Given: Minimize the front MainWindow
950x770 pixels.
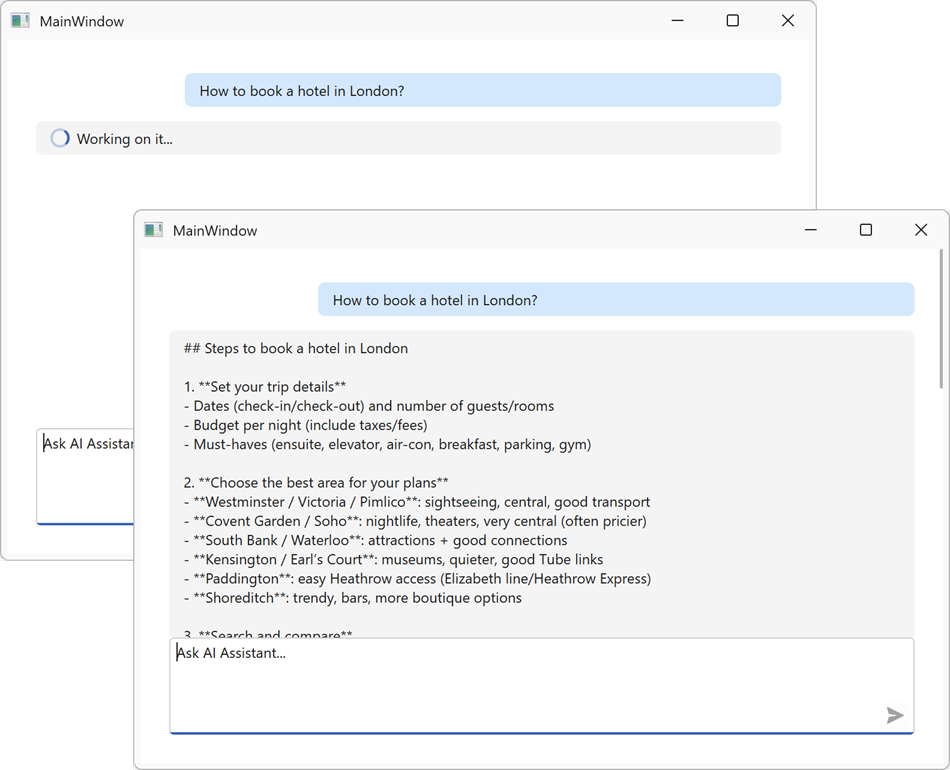Looking at the screenshot, I should (811, 230).
